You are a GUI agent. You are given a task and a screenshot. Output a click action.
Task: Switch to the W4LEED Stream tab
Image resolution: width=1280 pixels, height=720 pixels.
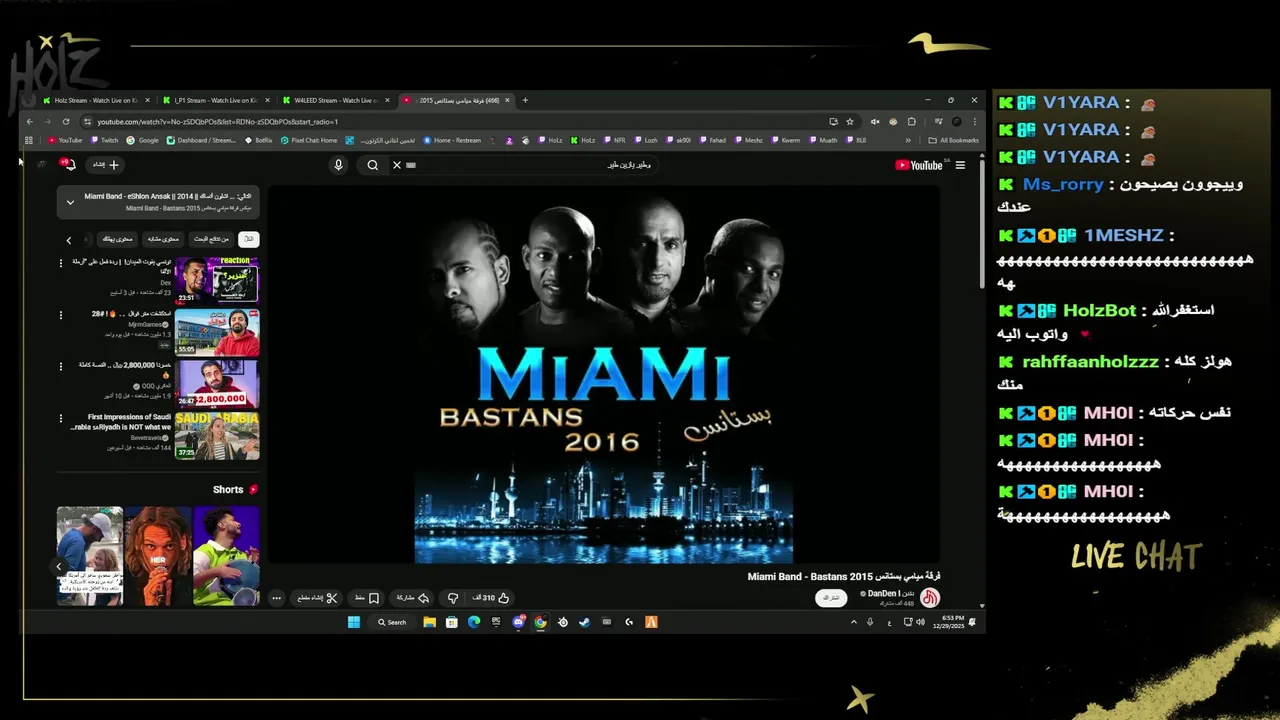click(x=336, y=100)
